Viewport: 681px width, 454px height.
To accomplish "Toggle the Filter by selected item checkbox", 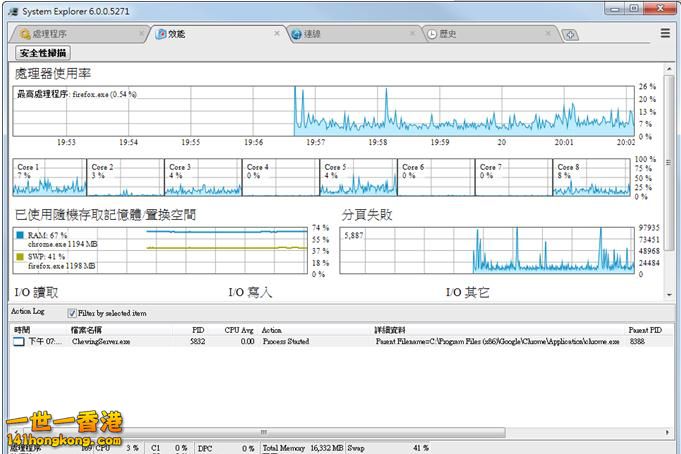I will (71, 313).
